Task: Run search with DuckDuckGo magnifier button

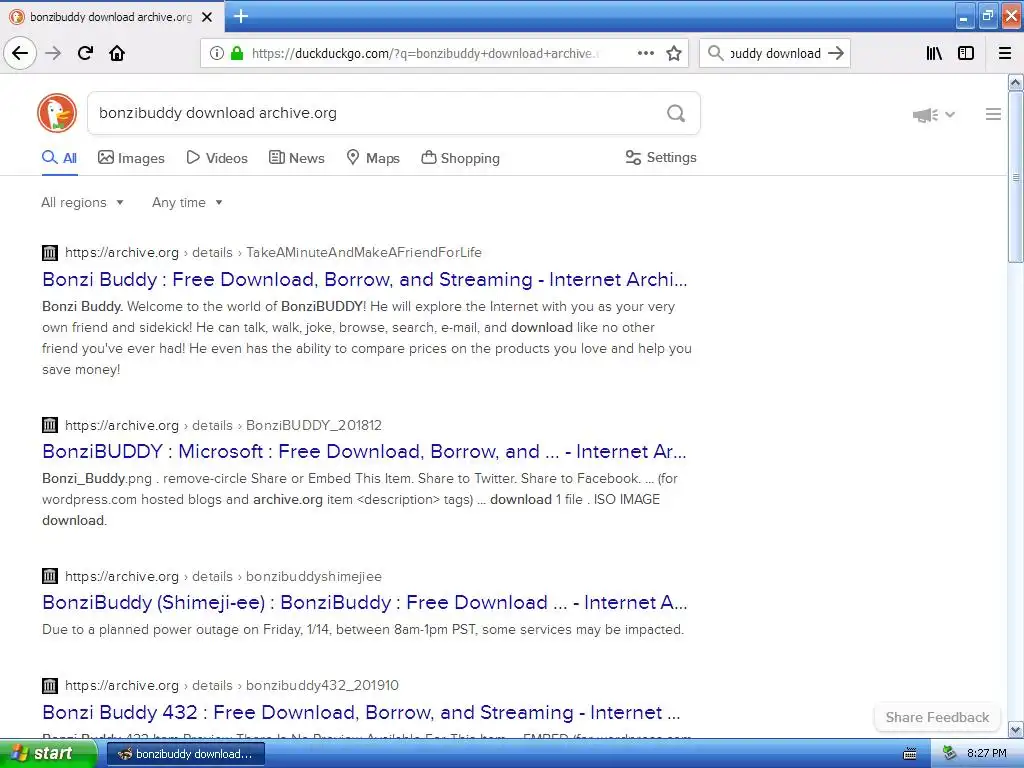Action: tap(676, 113)
